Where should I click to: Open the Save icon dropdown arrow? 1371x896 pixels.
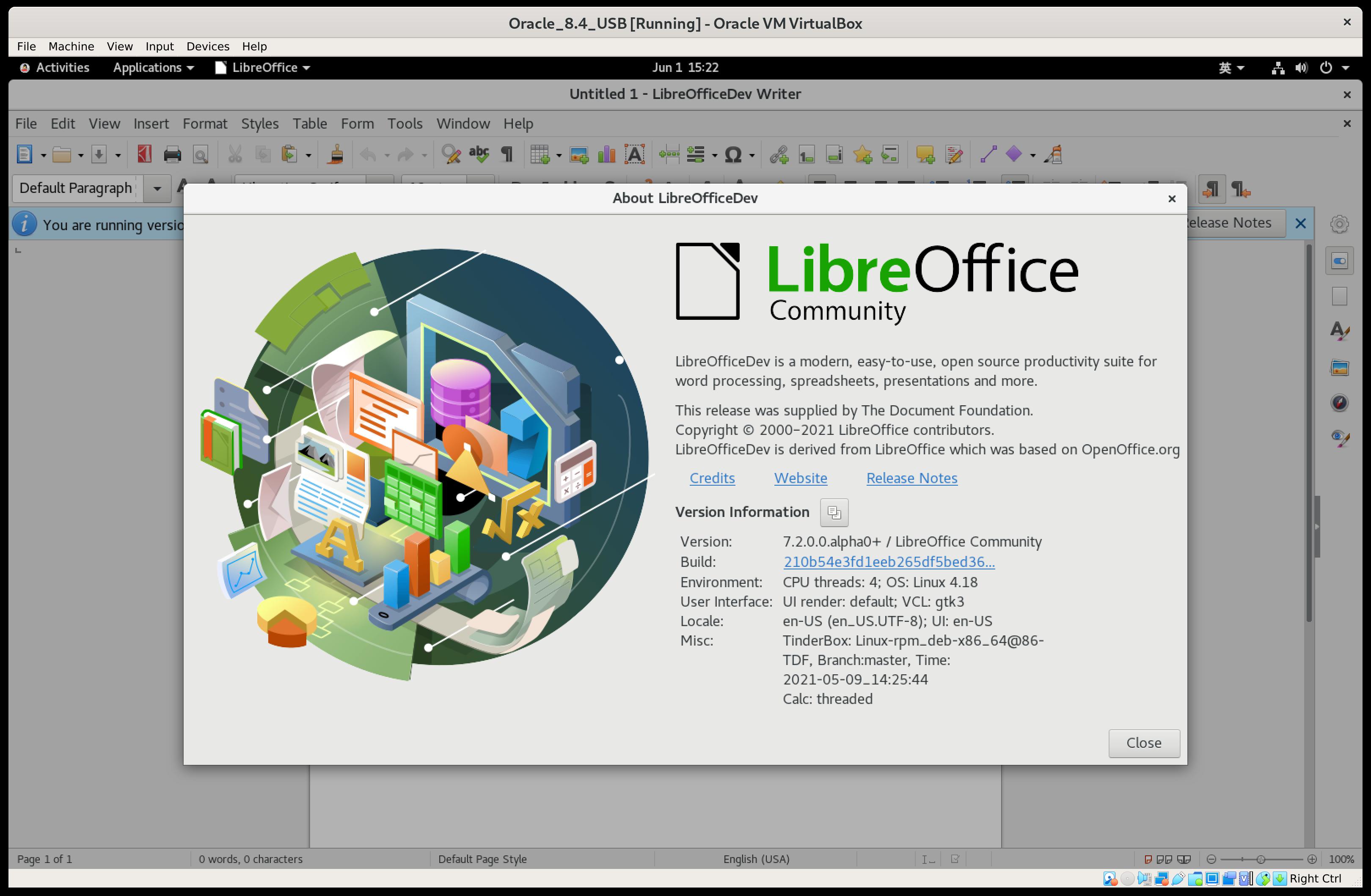(x=118, y=156)
